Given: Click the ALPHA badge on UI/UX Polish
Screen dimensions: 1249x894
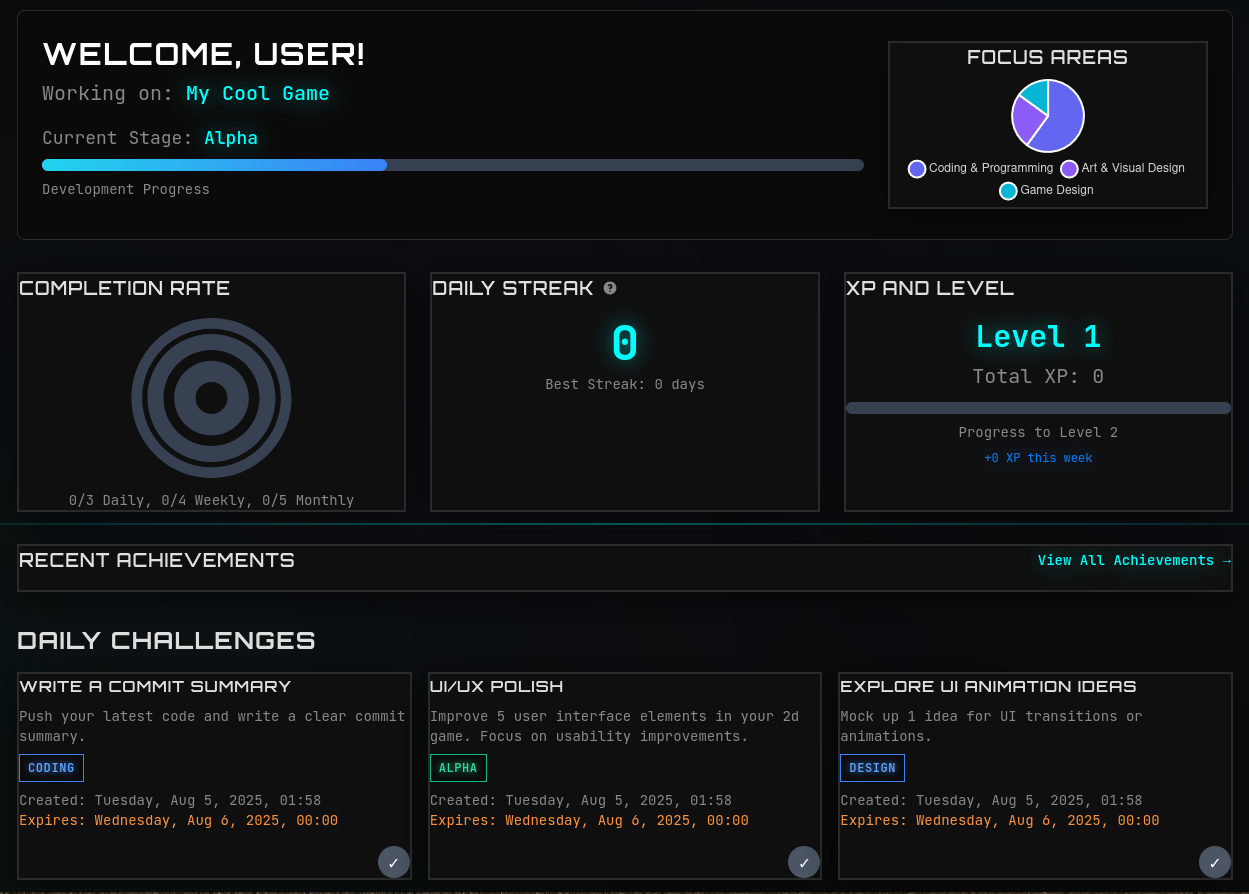Looking at the screenshot, I should click(x=458, y=767).
